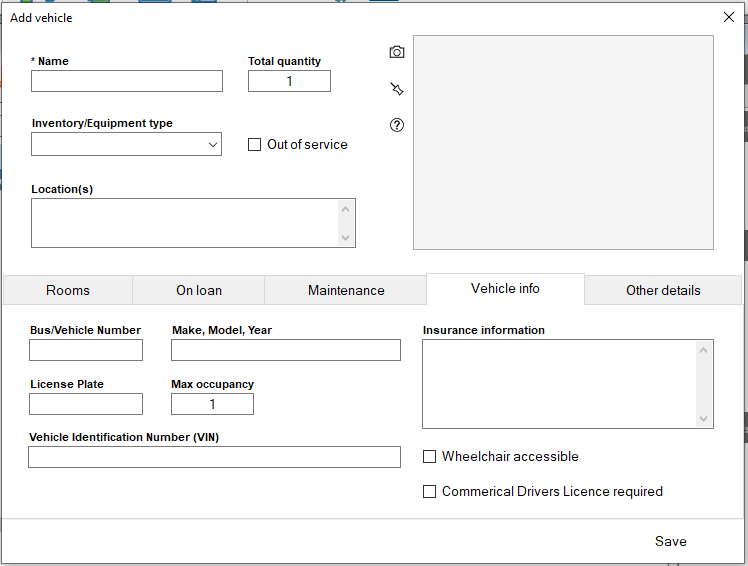Viewport: 748px width, 566px height.
Task: Open help via the question mark icon
Action: tap(397, 125)
